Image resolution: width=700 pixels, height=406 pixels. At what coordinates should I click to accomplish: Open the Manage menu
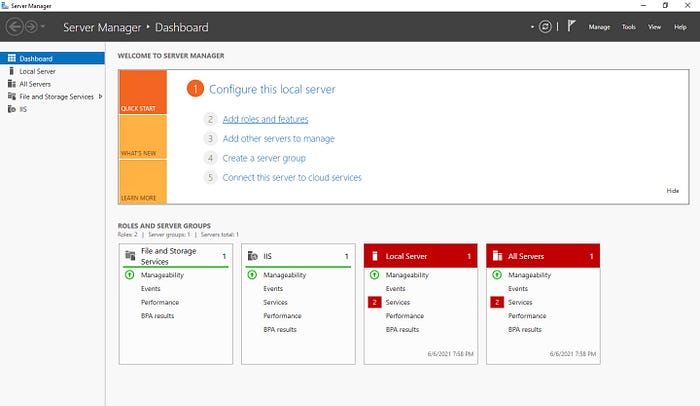tap(599, 27)
